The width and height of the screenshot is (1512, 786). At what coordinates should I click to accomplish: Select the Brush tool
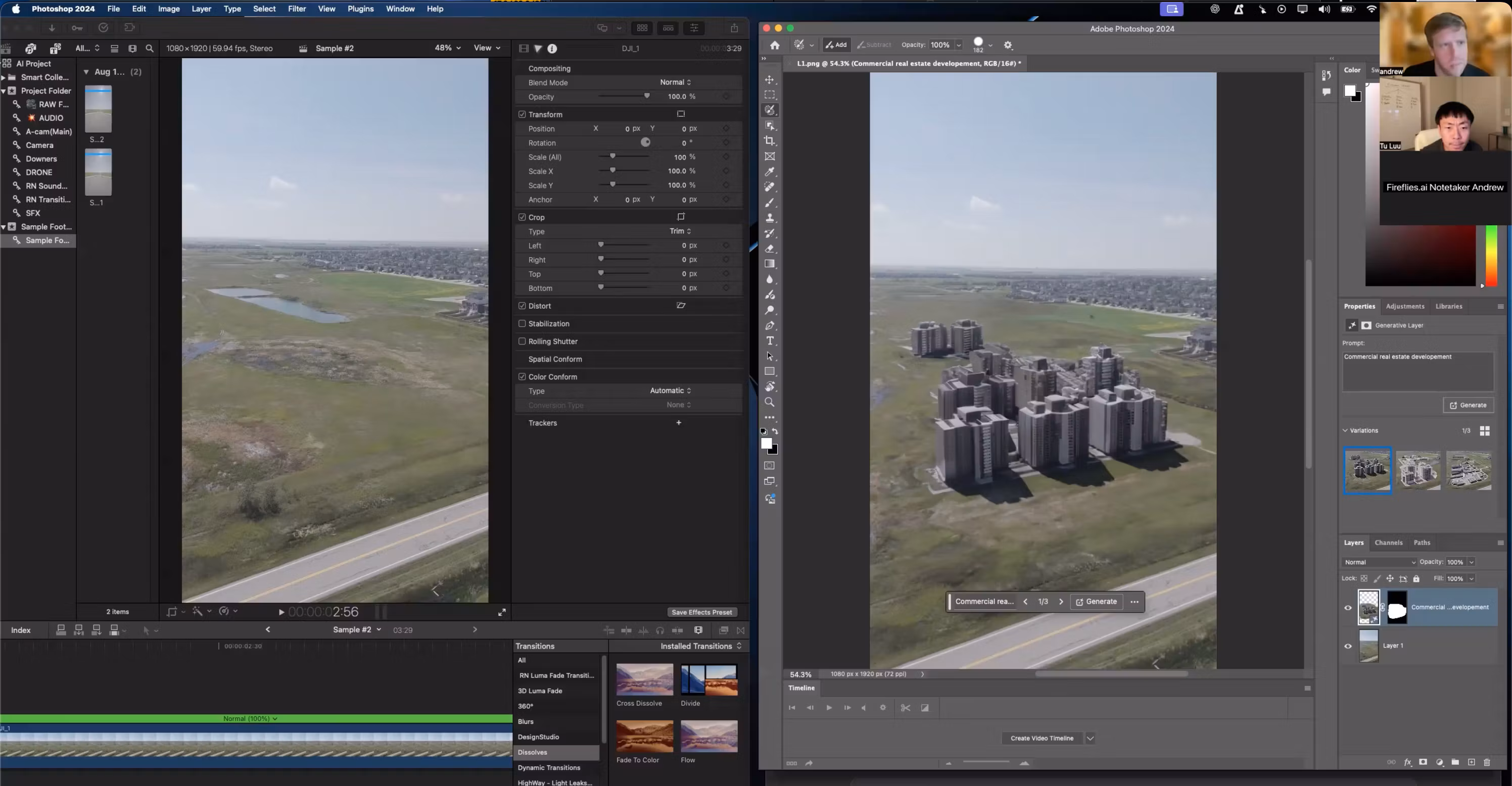tap(770, 203)
